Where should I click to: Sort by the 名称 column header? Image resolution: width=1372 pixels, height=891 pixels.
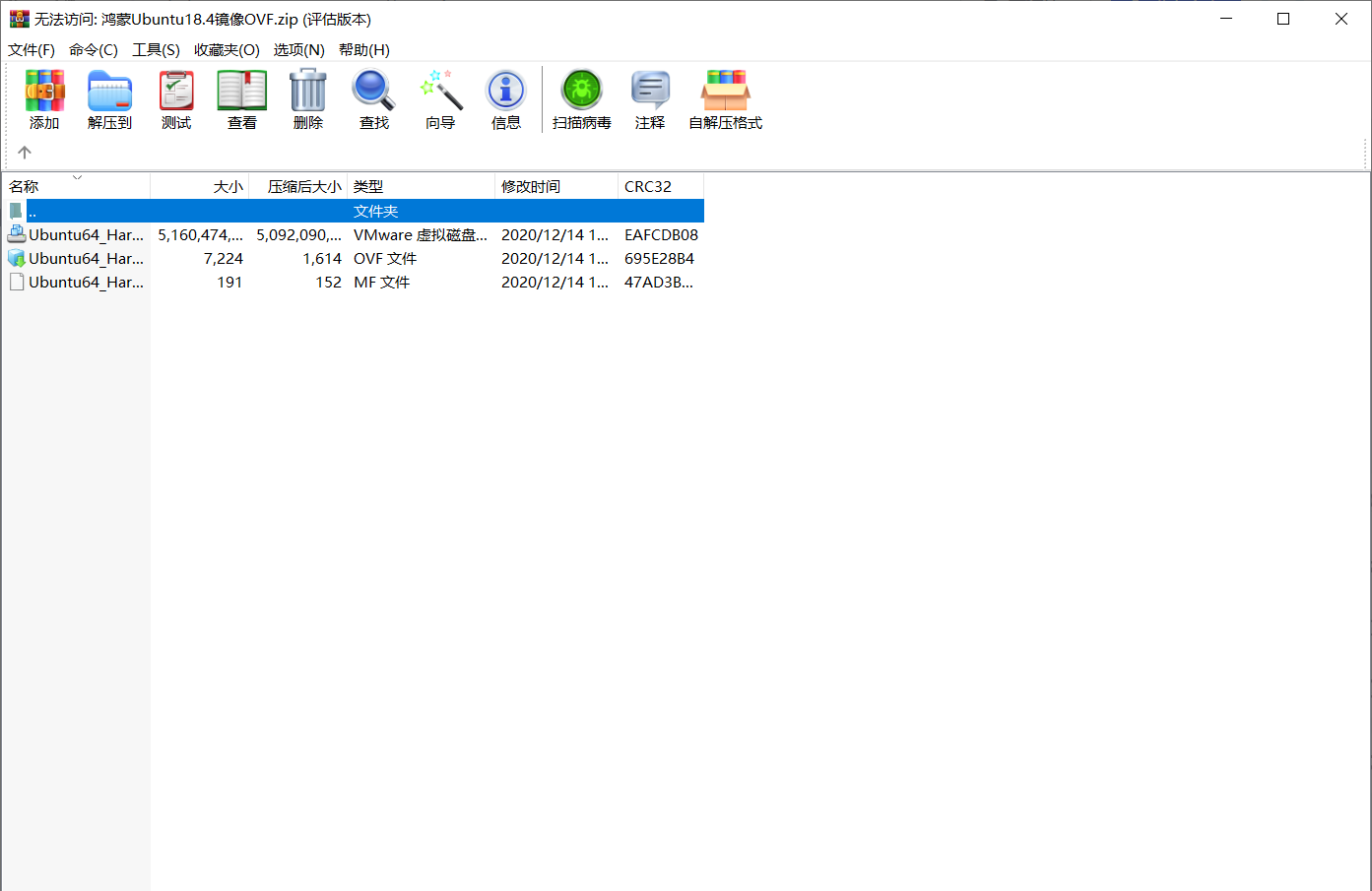pyautogui.click(x=77, y=186)
